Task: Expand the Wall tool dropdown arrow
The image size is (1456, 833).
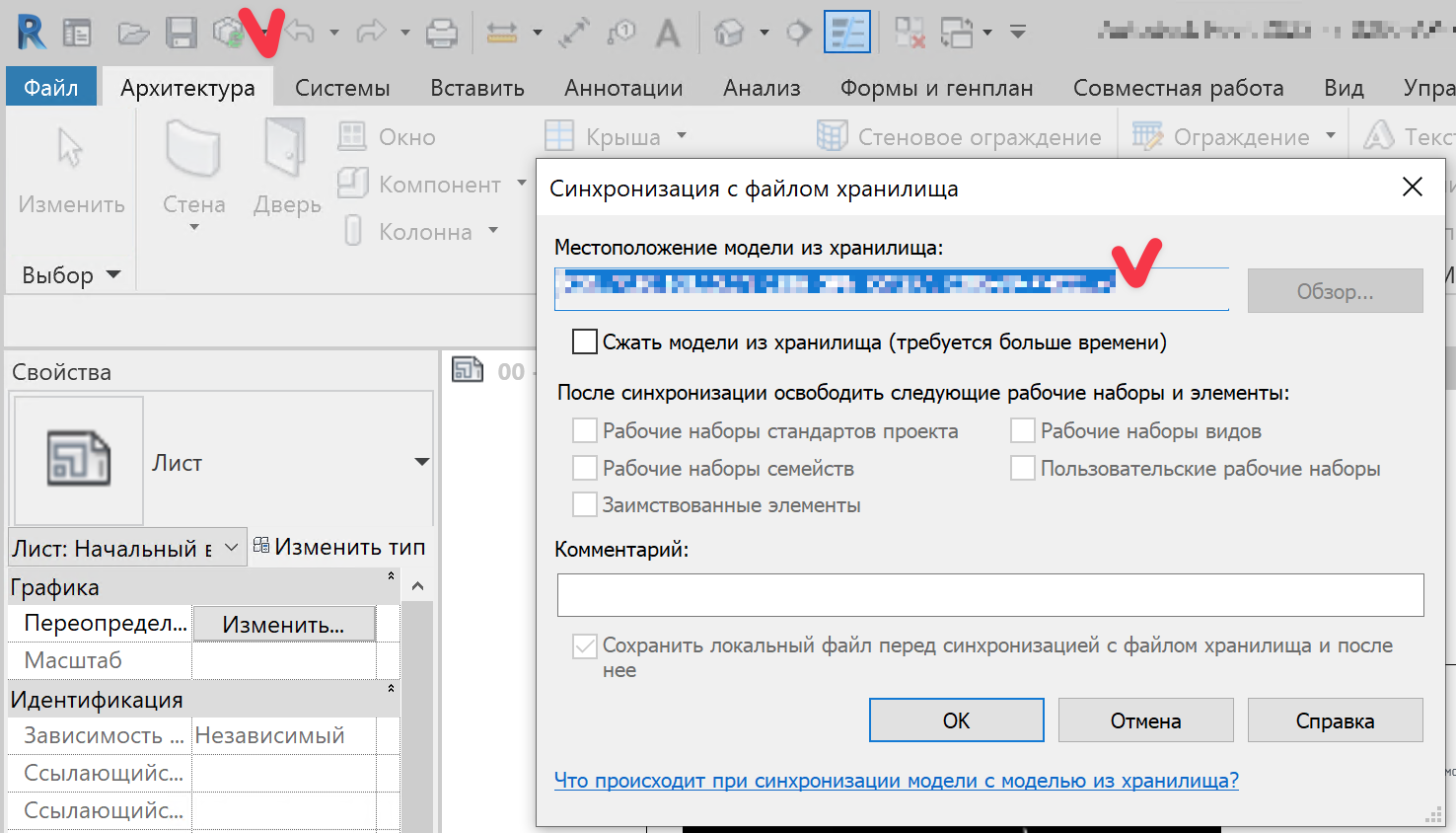Action: [194, 228]
